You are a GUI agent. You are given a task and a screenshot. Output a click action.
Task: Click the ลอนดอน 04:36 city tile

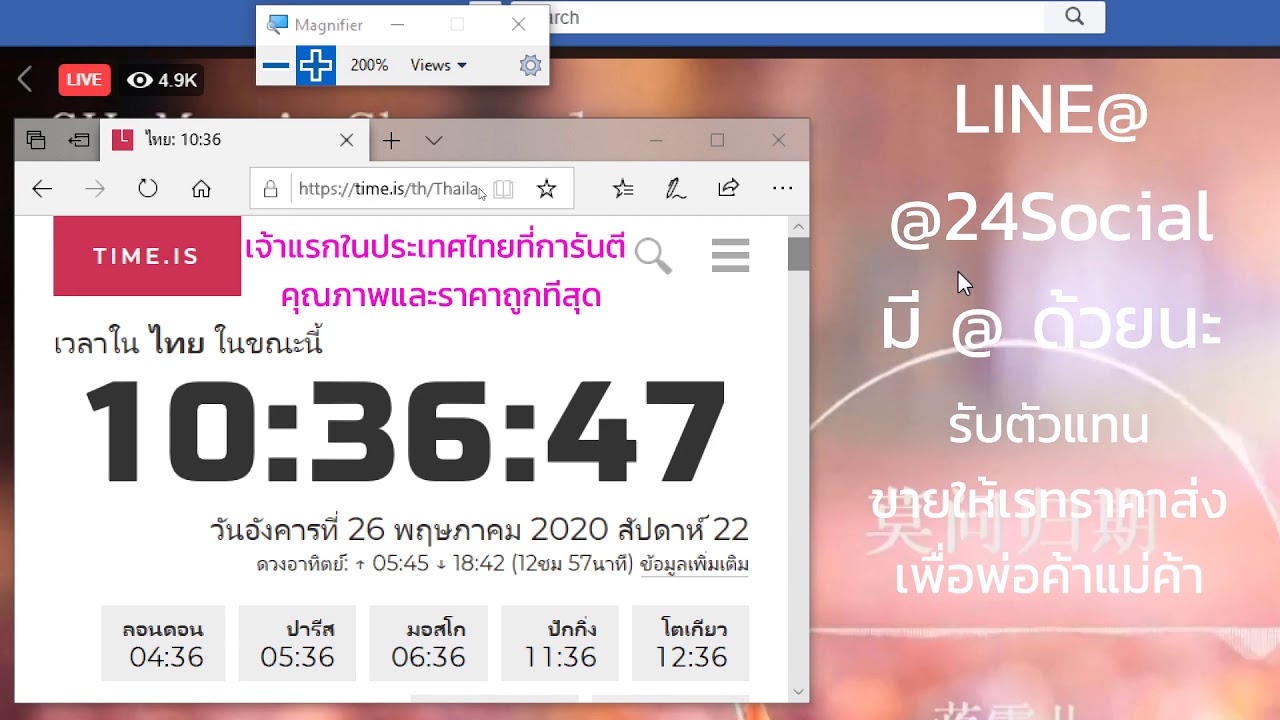click(163, 644)
